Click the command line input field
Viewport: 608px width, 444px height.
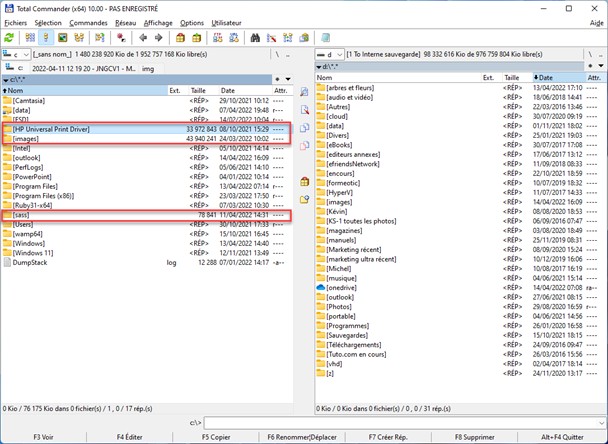click(x=400, y=423)
